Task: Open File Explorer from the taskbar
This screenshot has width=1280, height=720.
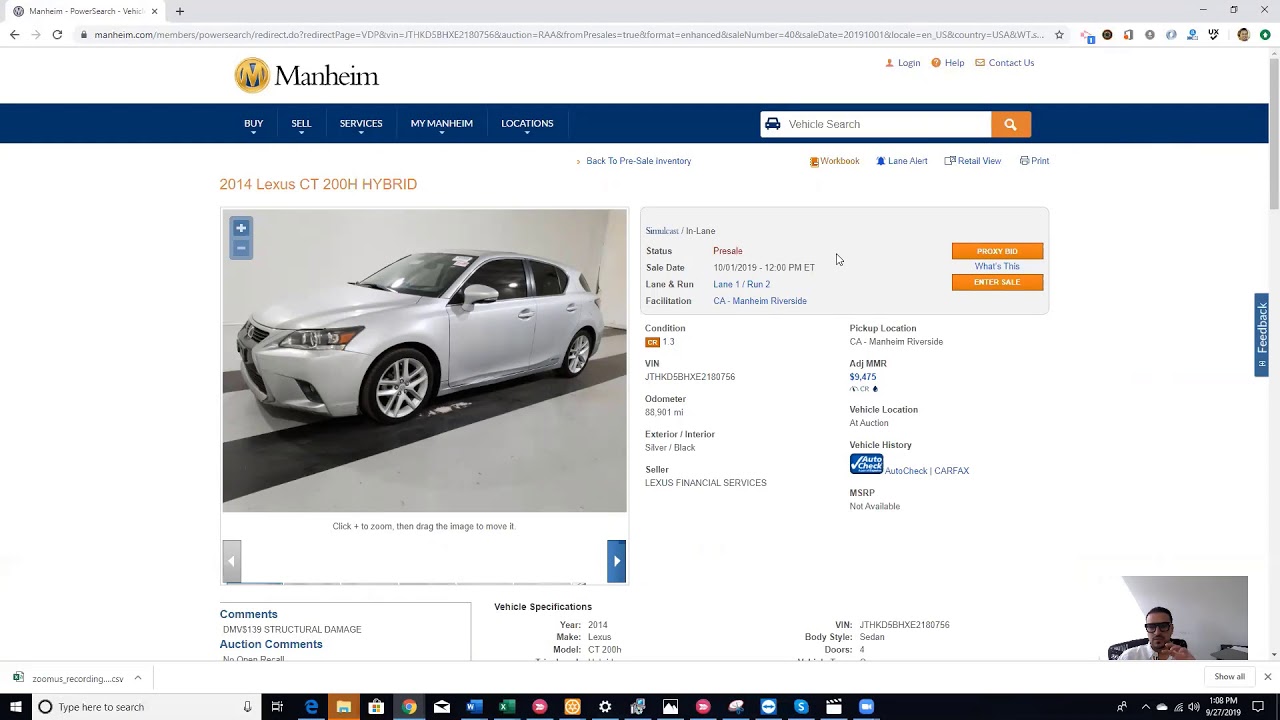Action: coord(344,707)
